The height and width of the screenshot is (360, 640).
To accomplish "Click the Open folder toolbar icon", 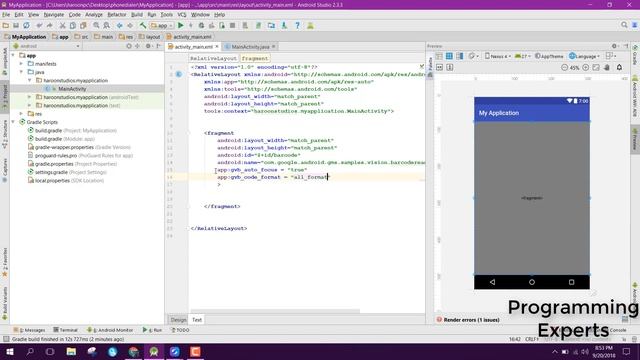I will 6,25.
